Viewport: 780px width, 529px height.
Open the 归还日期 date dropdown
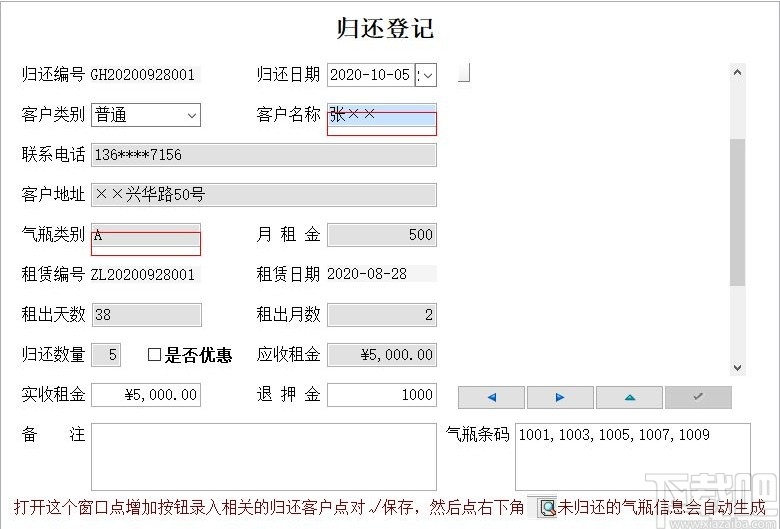(x=427, y=76)
